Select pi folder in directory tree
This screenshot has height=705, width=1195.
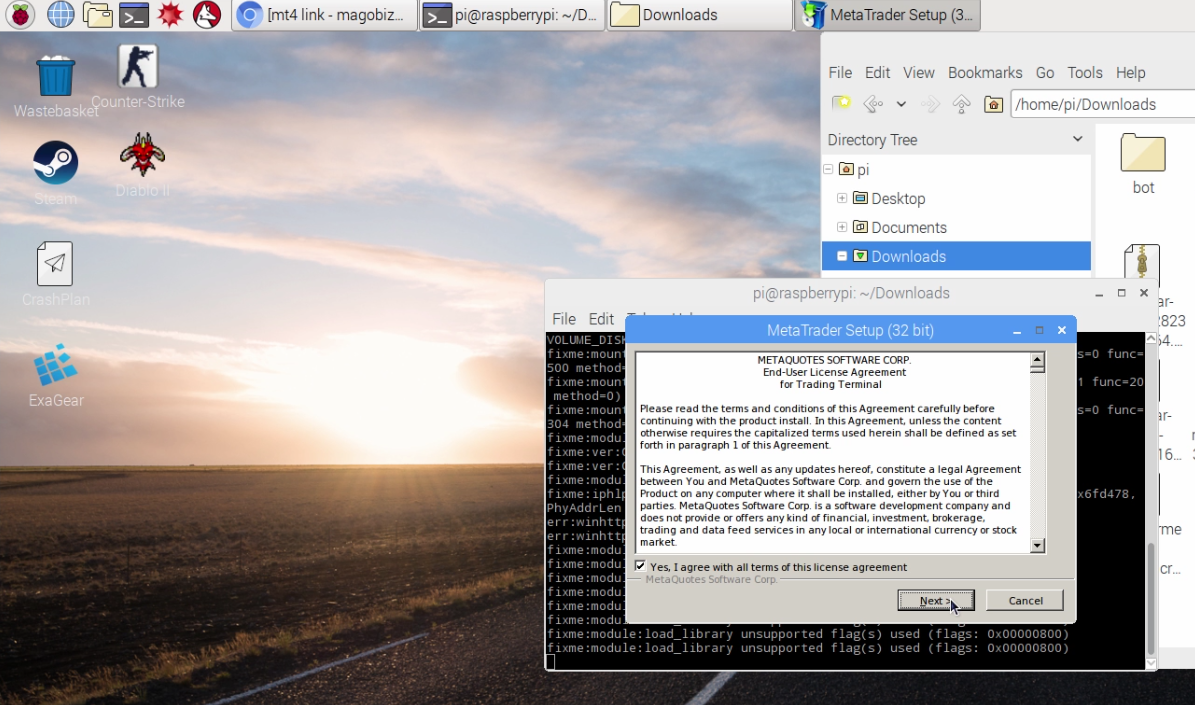[x=863, y=169]
